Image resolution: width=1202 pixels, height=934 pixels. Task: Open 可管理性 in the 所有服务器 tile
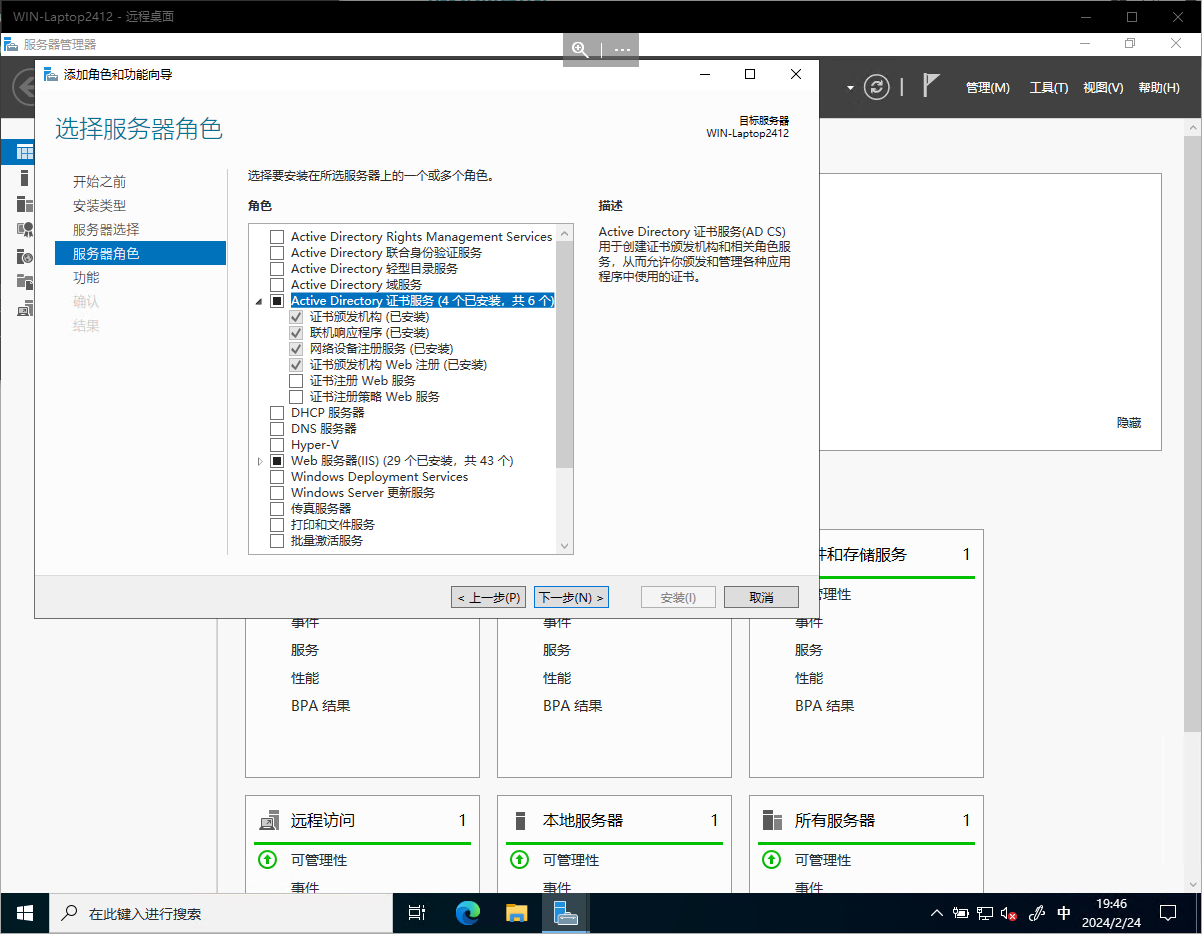click(823, 860)
